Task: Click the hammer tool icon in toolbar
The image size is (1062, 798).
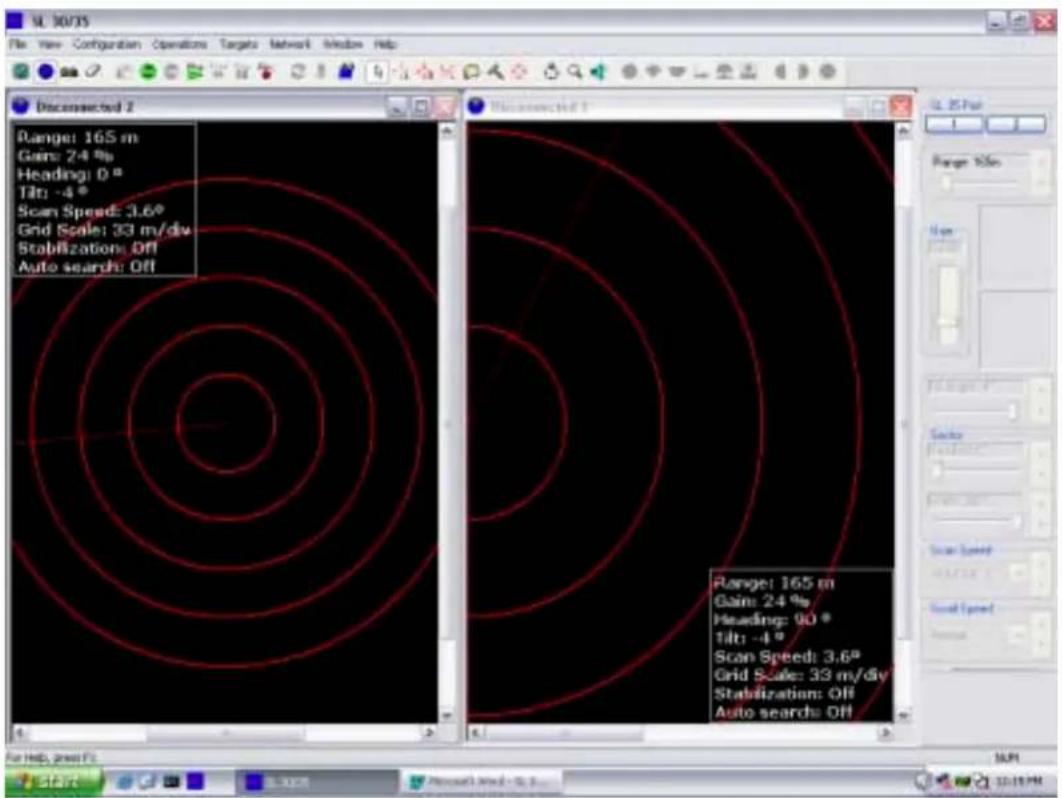Action: [x=495, y=72]
